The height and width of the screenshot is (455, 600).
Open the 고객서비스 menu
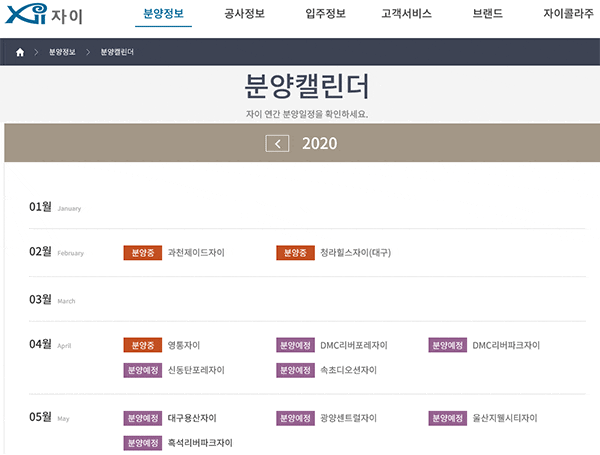406,14
